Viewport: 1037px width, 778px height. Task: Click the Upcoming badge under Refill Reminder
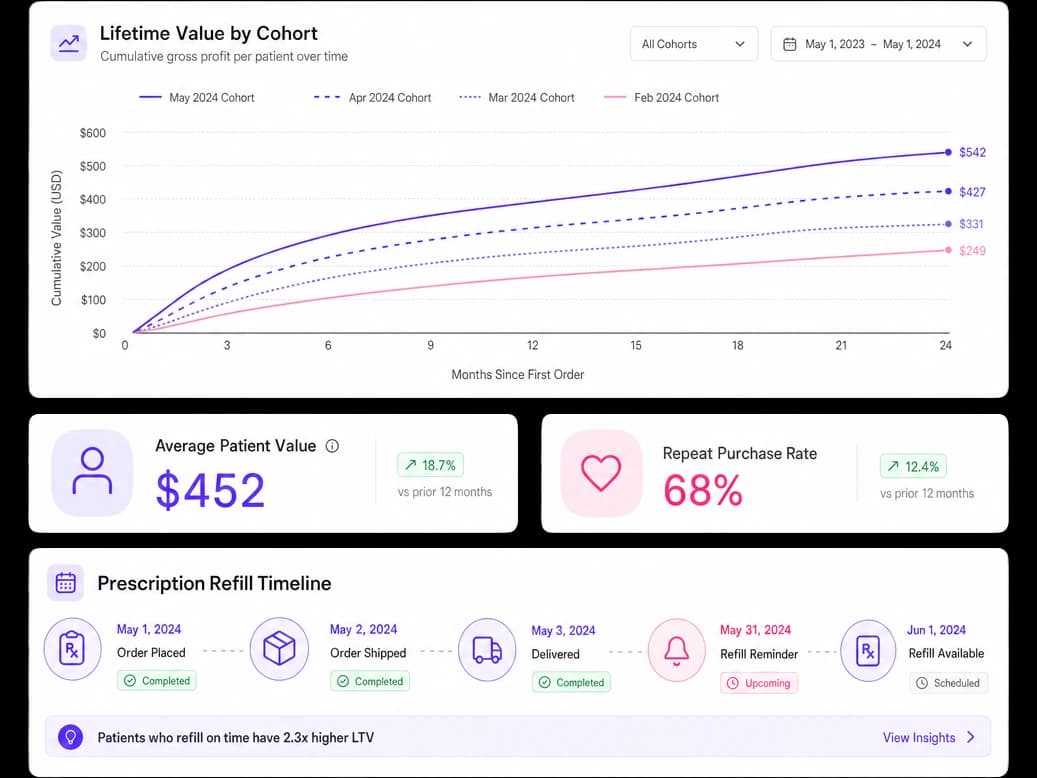point(759,683)
